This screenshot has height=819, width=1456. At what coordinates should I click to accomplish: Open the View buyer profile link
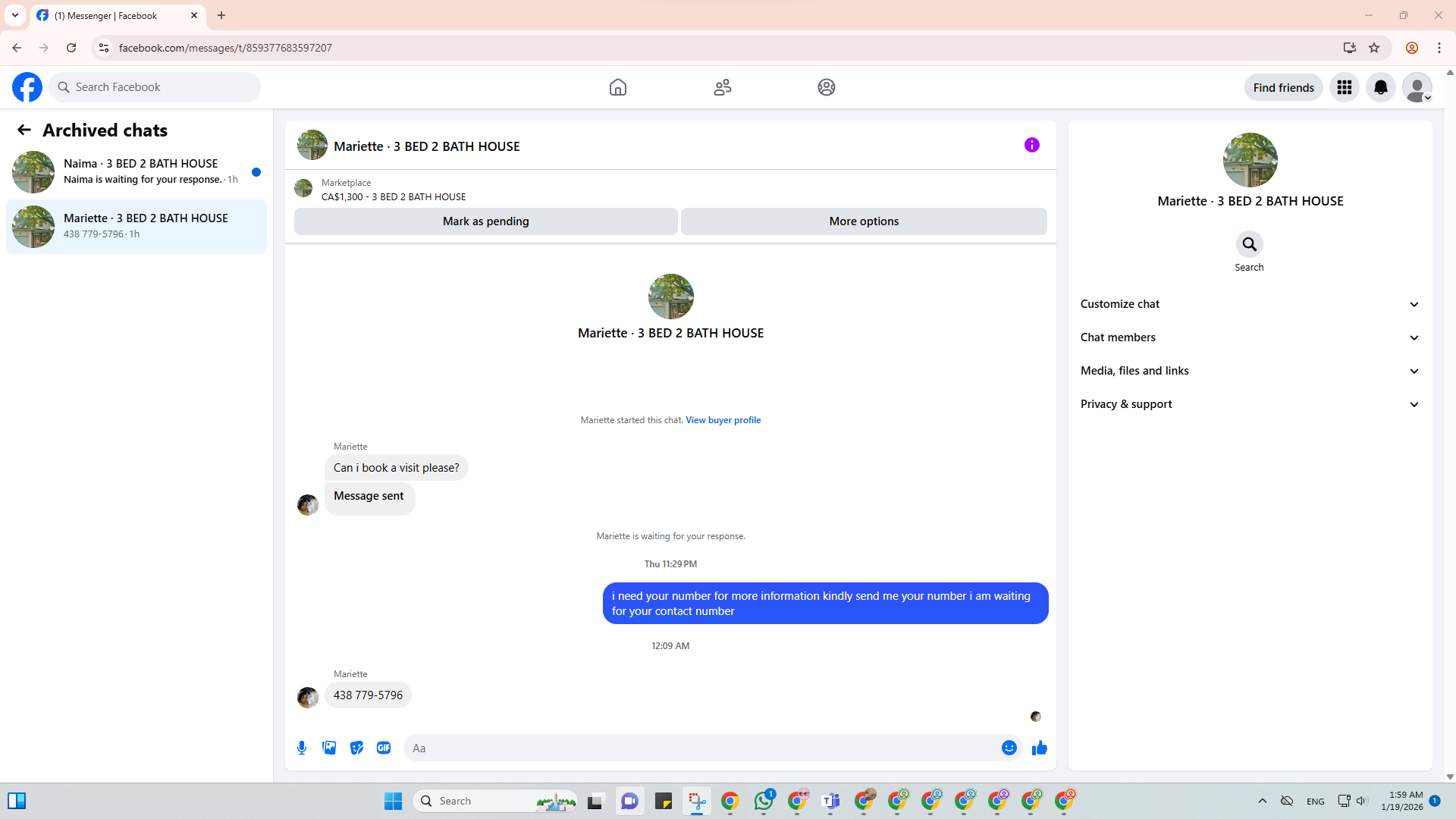[723, 420]
